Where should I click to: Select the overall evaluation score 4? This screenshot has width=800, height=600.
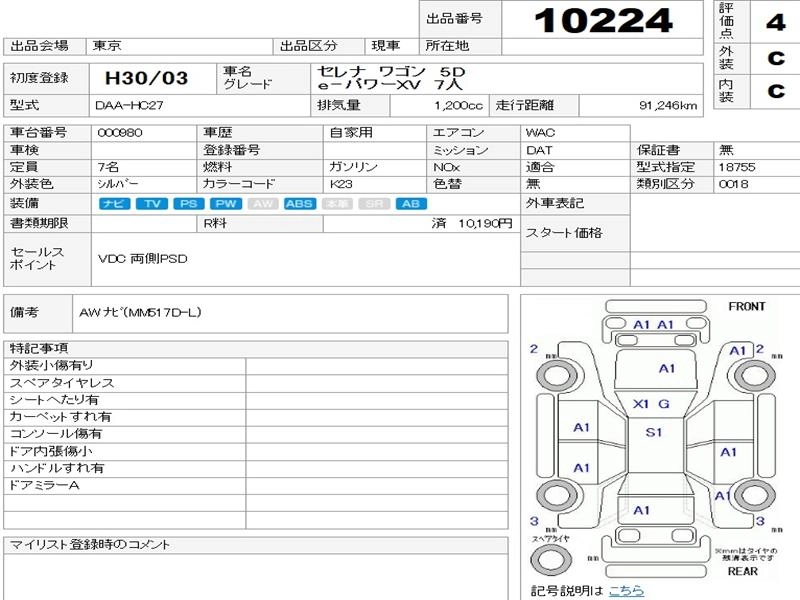[776, 22]
